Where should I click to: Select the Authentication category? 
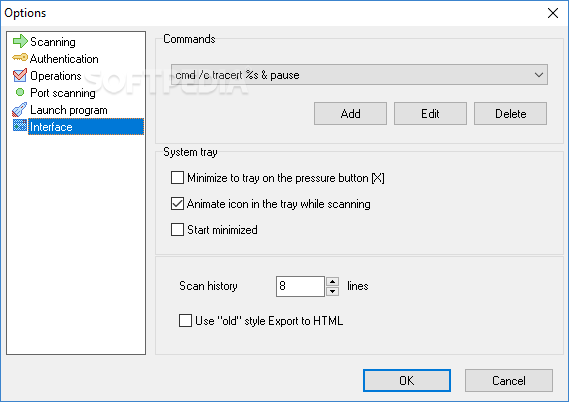point(64,59)
